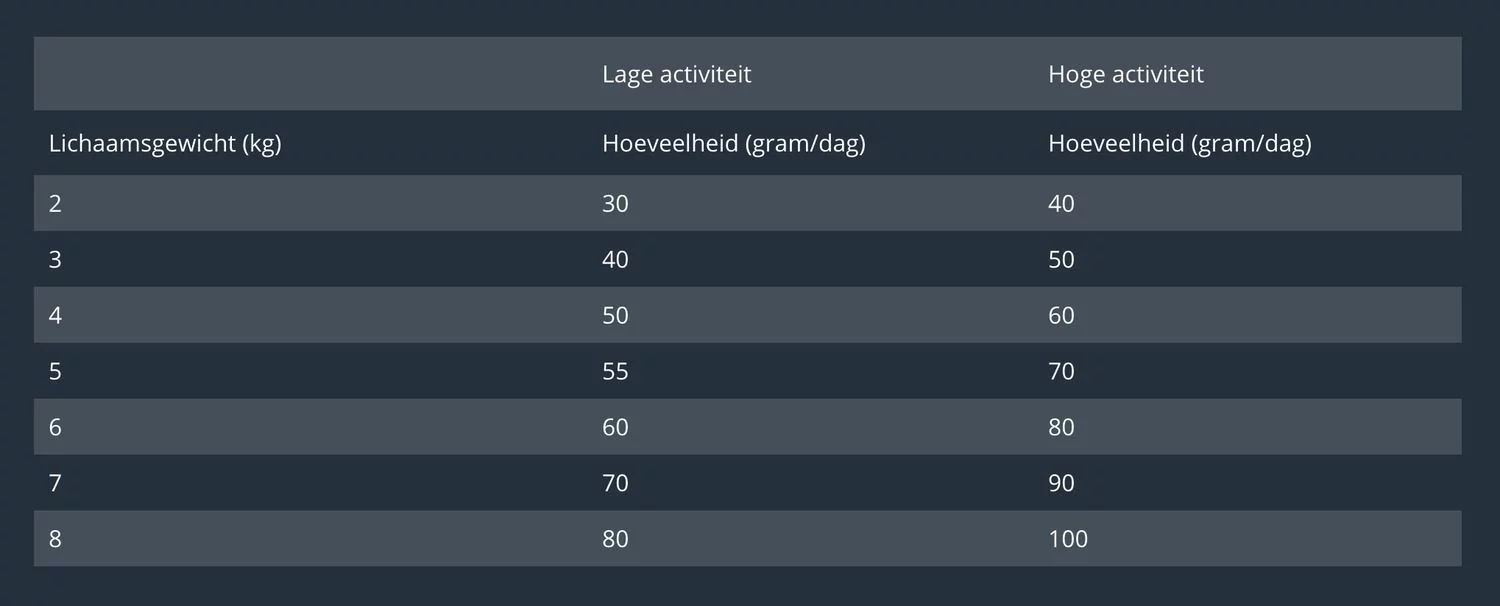Click the 'Lage activiteit' column header
The image size is (1500, 606).
tap(676, 74)
